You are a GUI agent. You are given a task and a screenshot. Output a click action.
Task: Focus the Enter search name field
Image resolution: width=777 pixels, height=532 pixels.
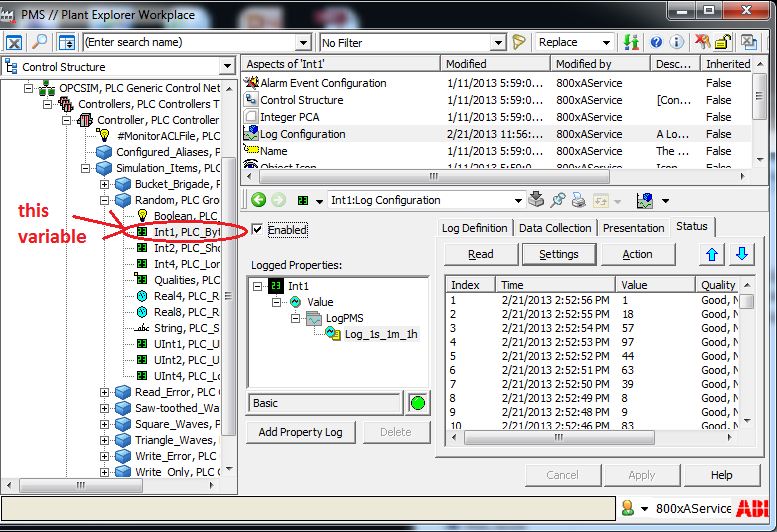(x=190, y=43)
